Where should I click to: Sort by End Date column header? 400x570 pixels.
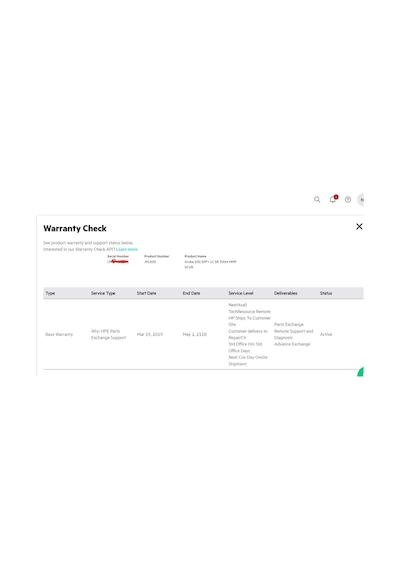191,293
